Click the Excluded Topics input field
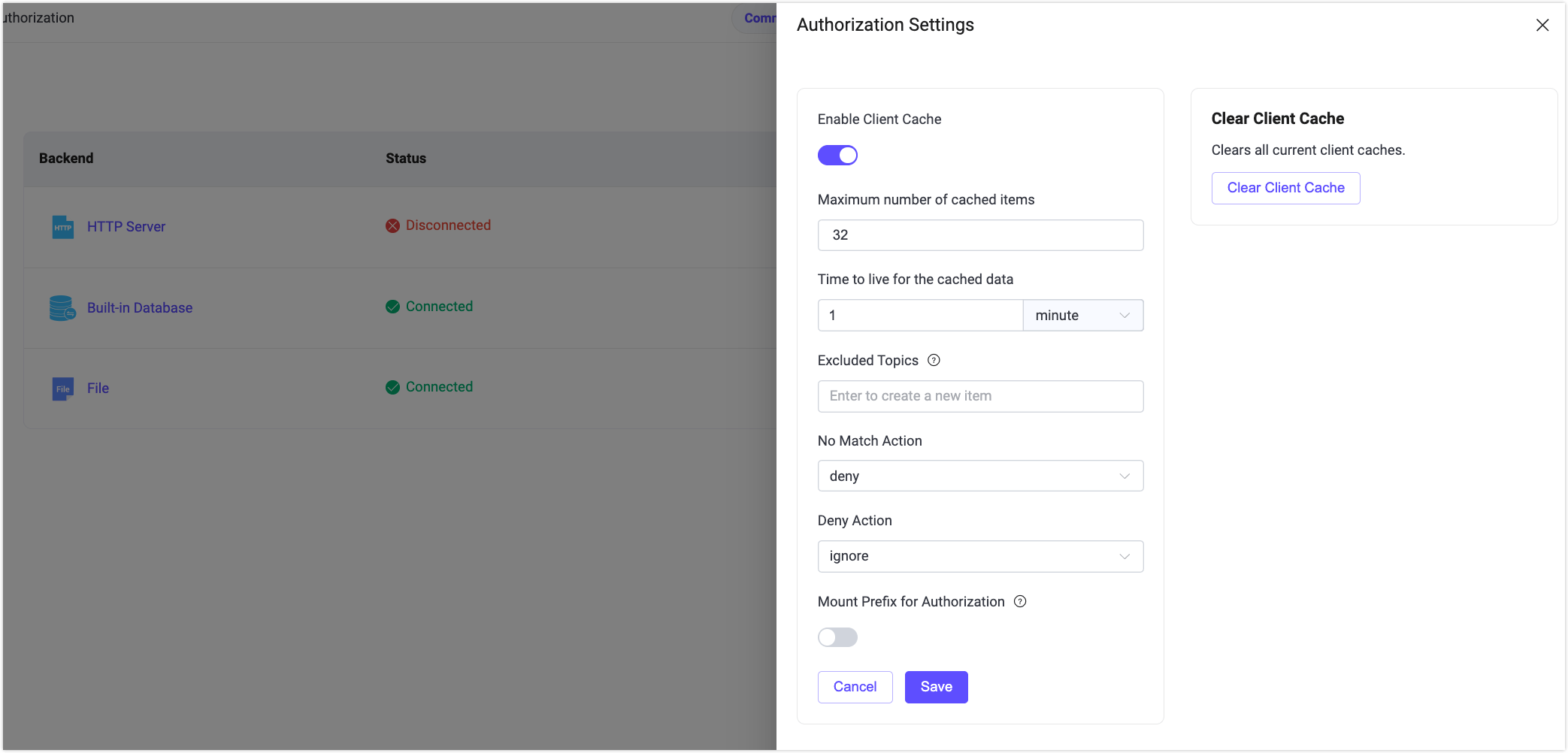 (x=980, y=396)
